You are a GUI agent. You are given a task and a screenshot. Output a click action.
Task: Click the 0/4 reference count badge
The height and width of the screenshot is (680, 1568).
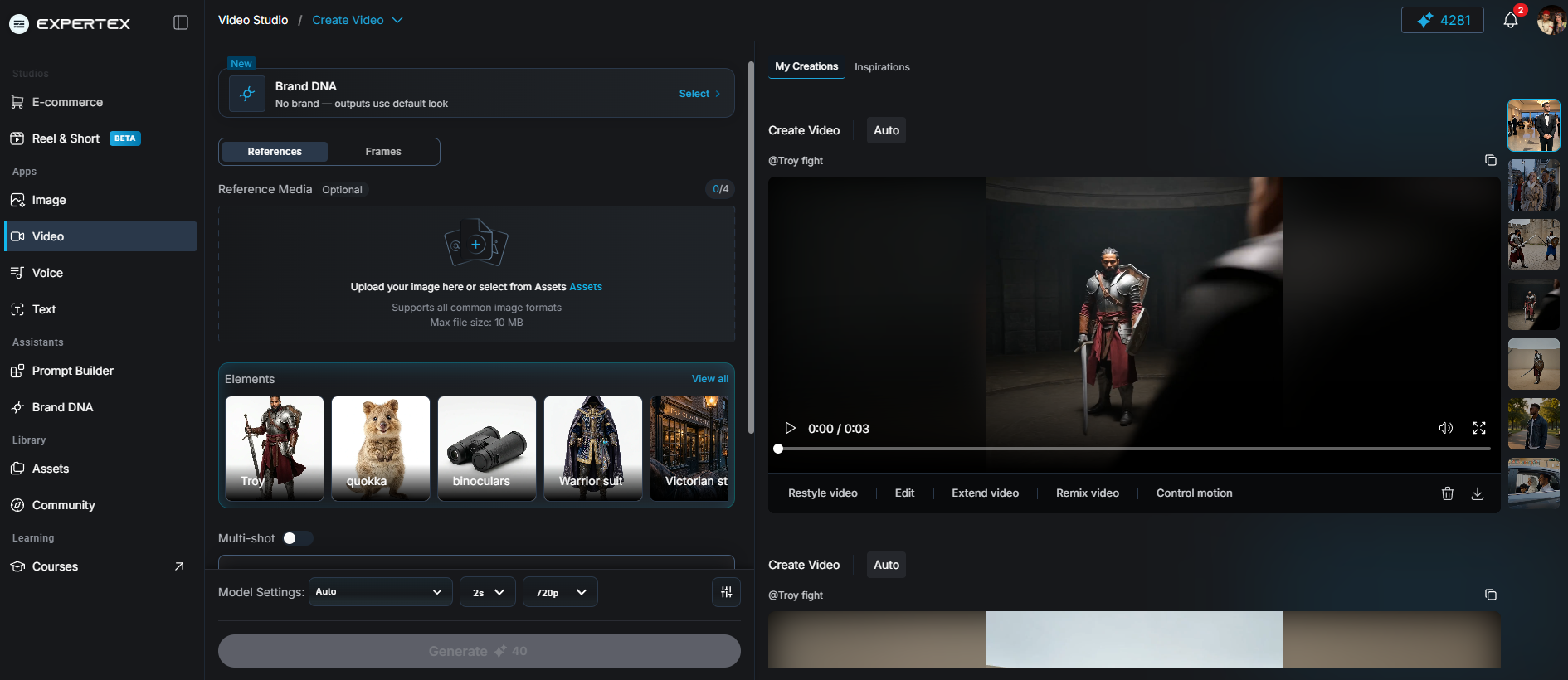(720, 189)
